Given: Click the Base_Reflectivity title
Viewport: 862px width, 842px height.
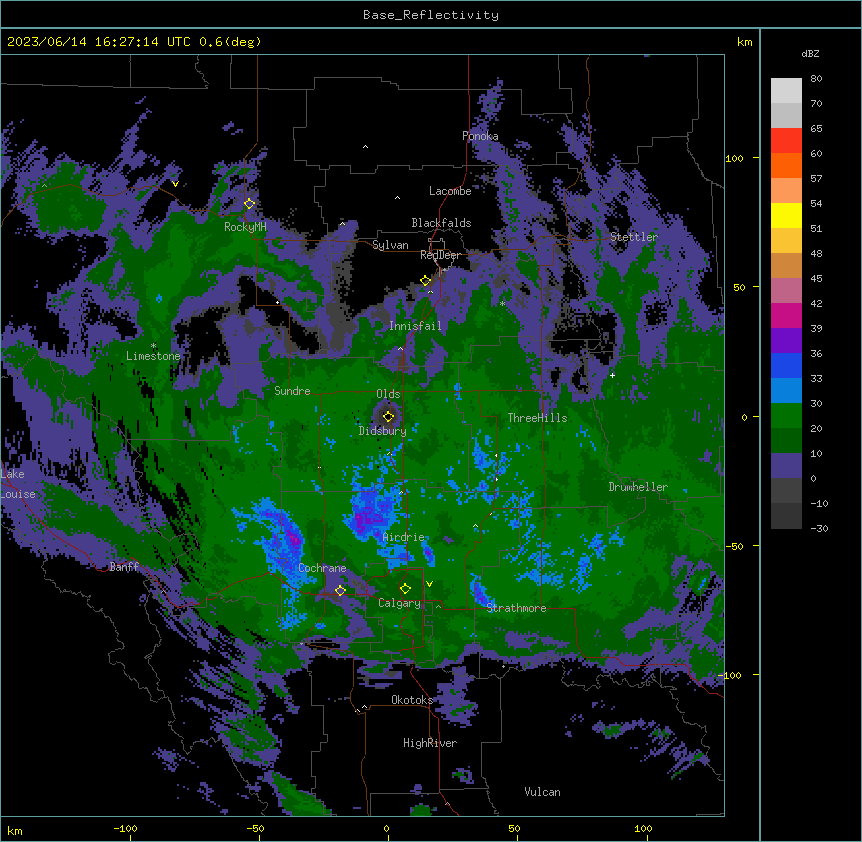Looking at the screenshot, I should click(431, 15).
